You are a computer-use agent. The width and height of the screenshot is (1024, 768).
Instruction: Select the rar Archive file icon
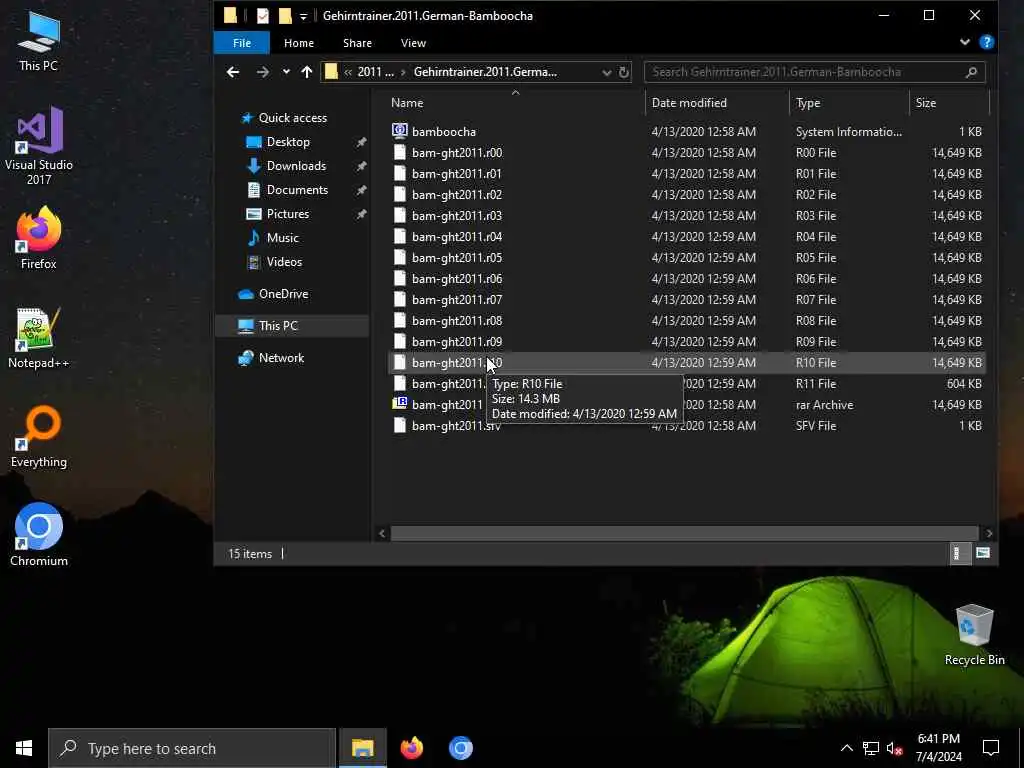[400, 404]
